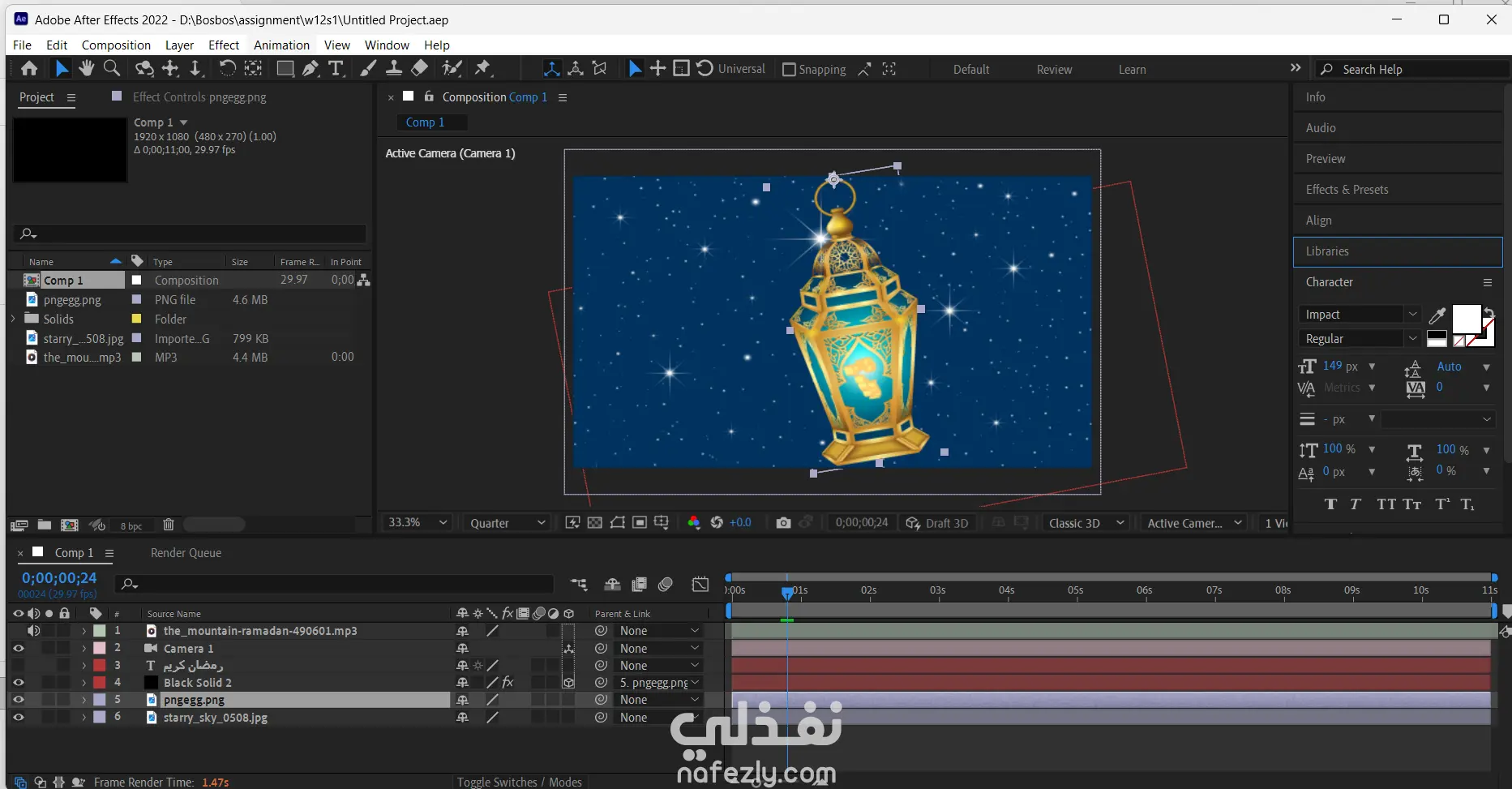Screen dimensions: 1512x789
Task: Click the timeline current time 0;00;00;24
Action: coord(59,578)
